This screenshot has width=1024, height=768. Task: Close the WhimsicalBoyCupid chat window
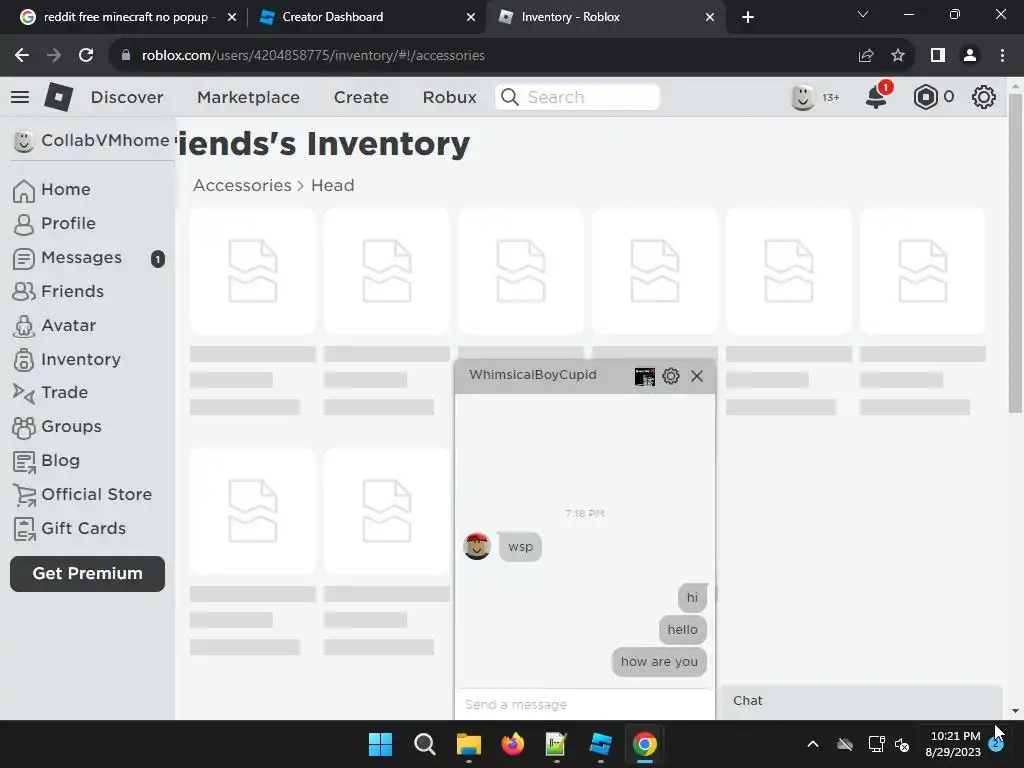coord(697,376)
